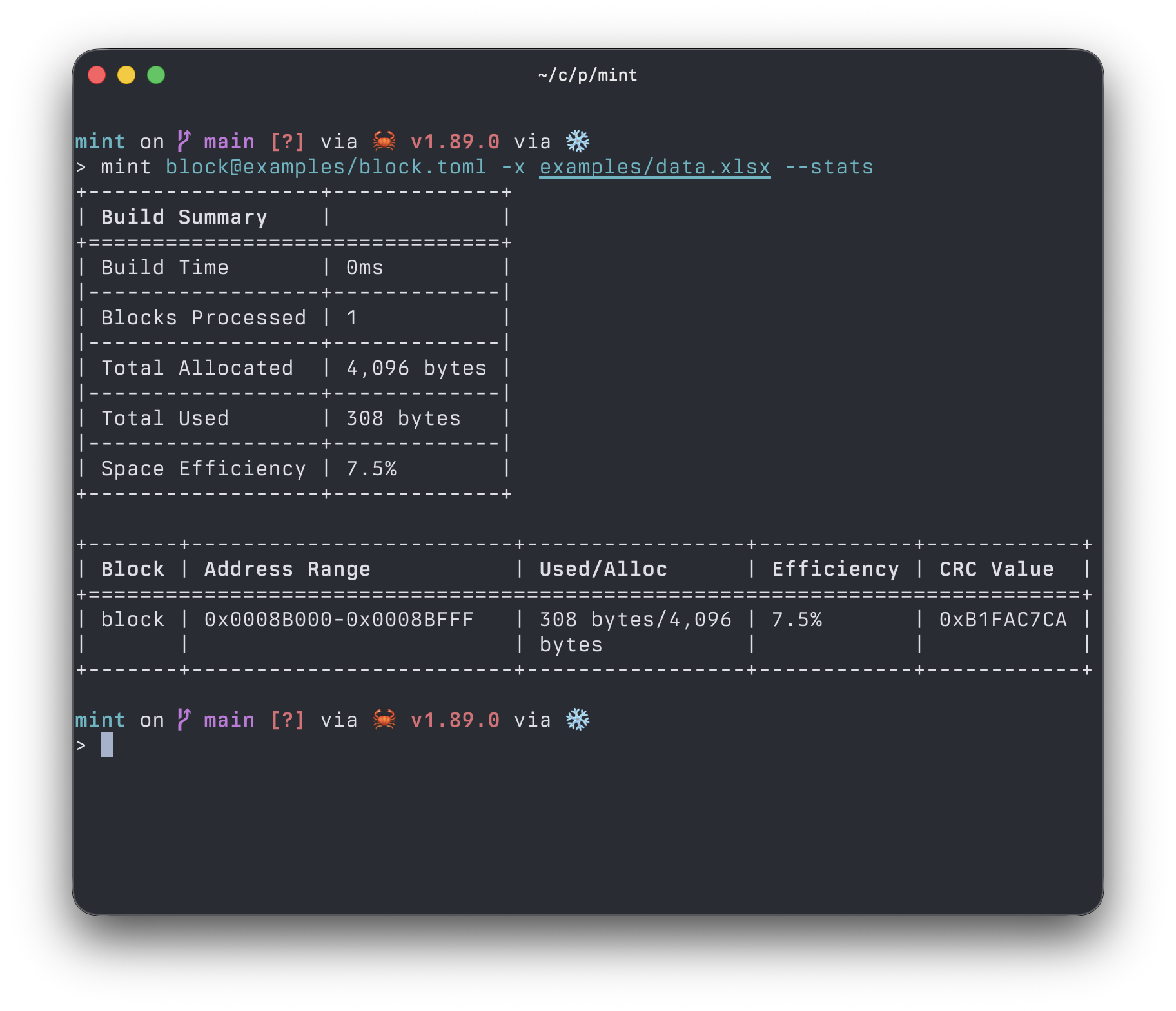Screen dimensions: 1176x1011
Task: Click the Efficiency column header
Action: point(835,569)
